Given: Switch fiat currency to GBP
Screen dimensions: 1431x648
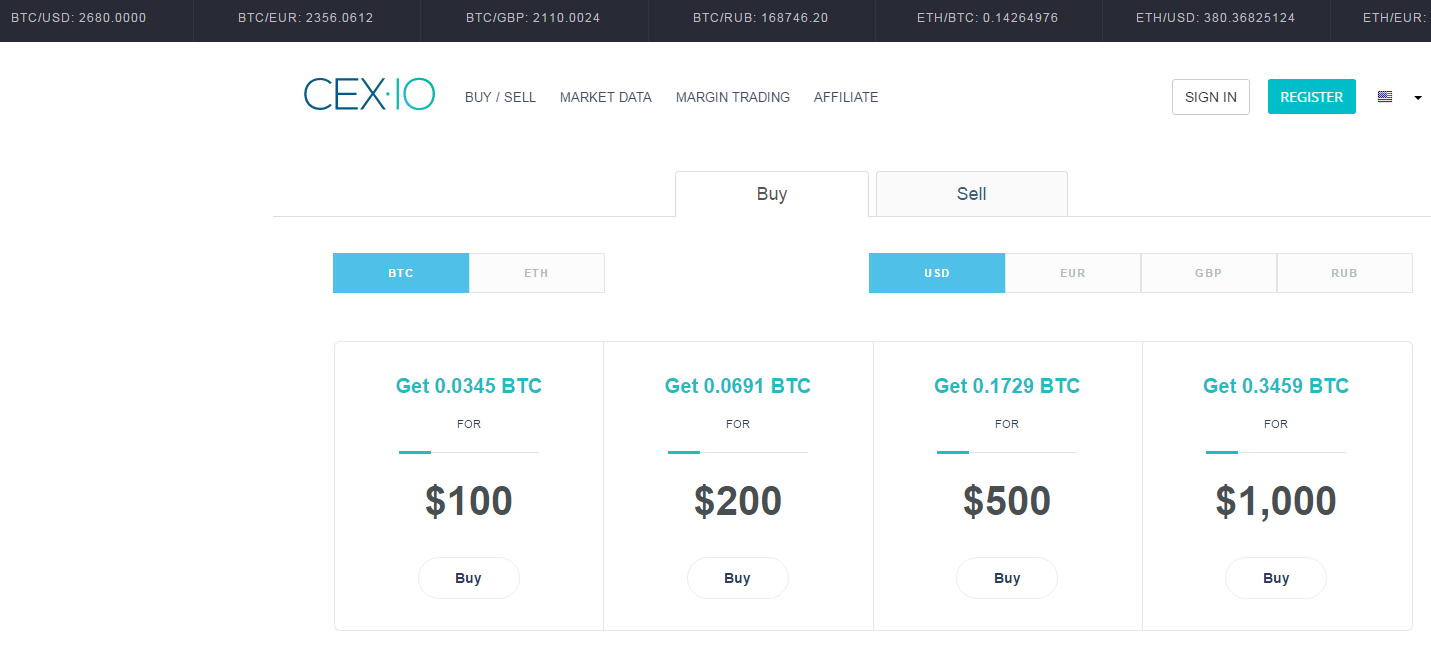Looking at the screenshot, I should pyautogui.click(x=1208, y=272).
